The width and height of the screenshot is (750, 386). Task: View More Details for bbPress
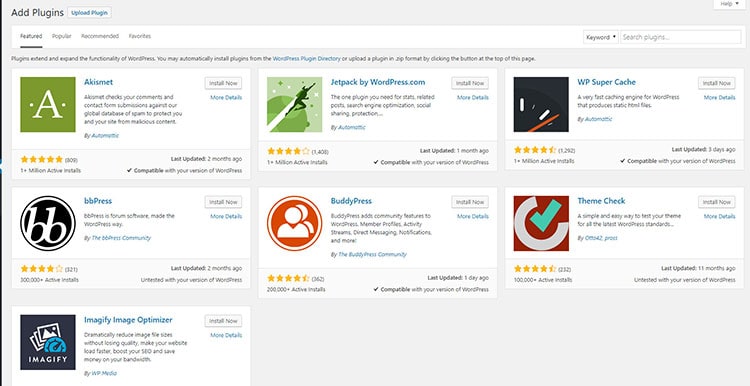point(226,216)
